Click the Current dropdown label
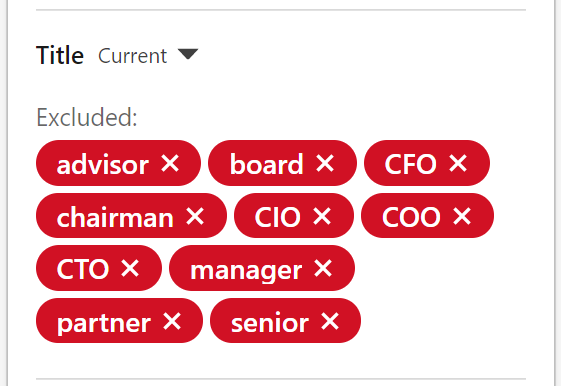The height and width of the screenshot is (386, 561). pyautogui.click(x=132, y=56)
